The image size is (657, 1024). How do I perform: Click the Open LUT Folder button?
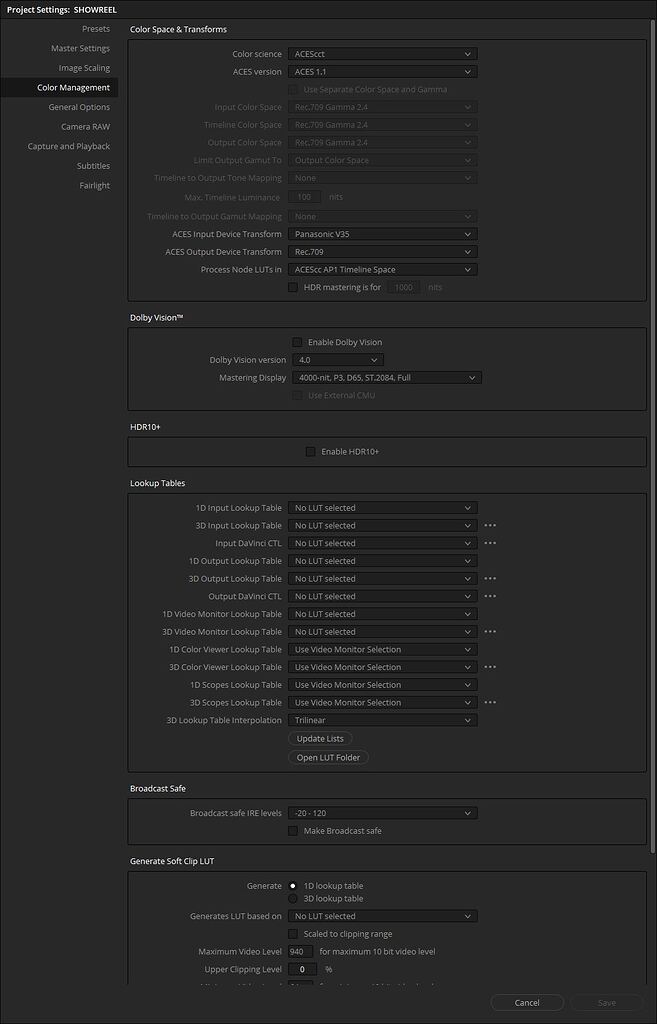click(x=328, y=757)
